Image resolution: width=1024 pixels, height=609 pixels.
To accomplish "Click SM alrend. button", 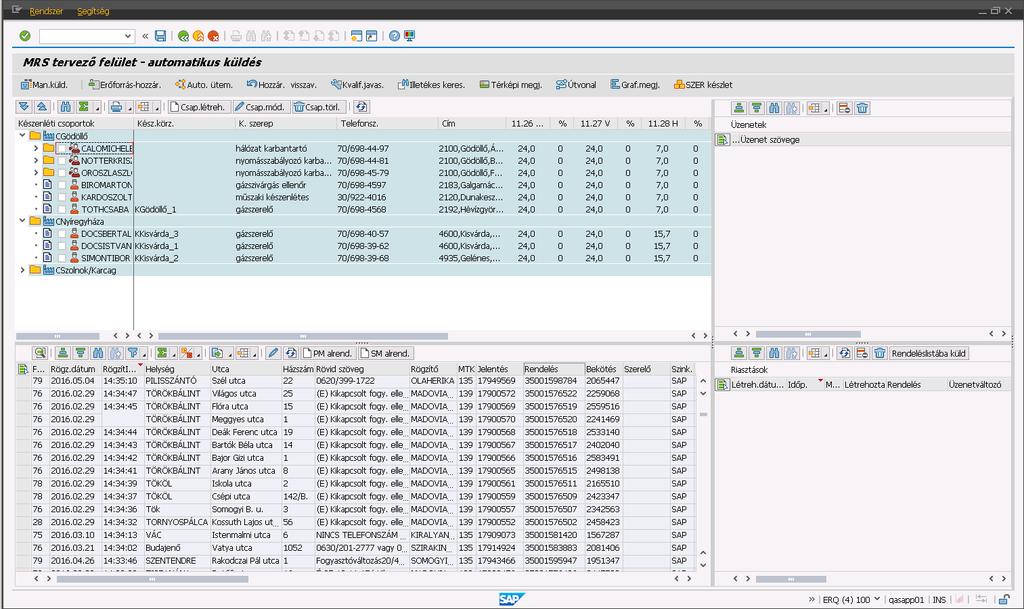I will point(385,353).
